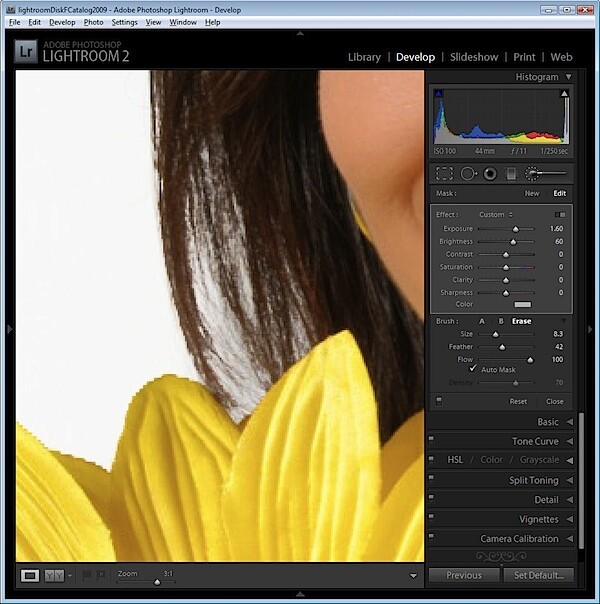This screenshot has width=600, height=604.
Task: Toggle the Detail panel on/off switch
Action: coord(431,498)
